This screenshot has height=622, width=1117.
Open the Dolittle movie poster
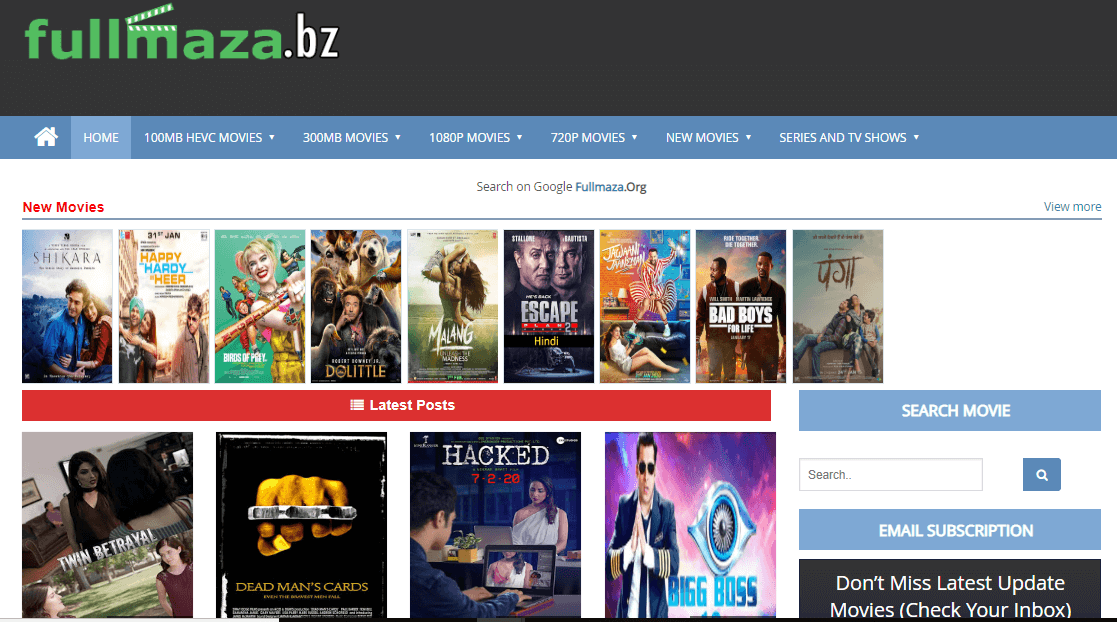point(356,306)
